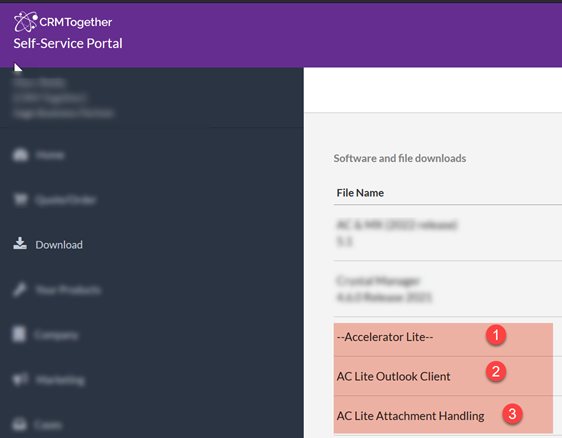Viewport: 562px width, 438px height.
Task: Click the megaphone icon in sidebar
Action: [20, 379]
